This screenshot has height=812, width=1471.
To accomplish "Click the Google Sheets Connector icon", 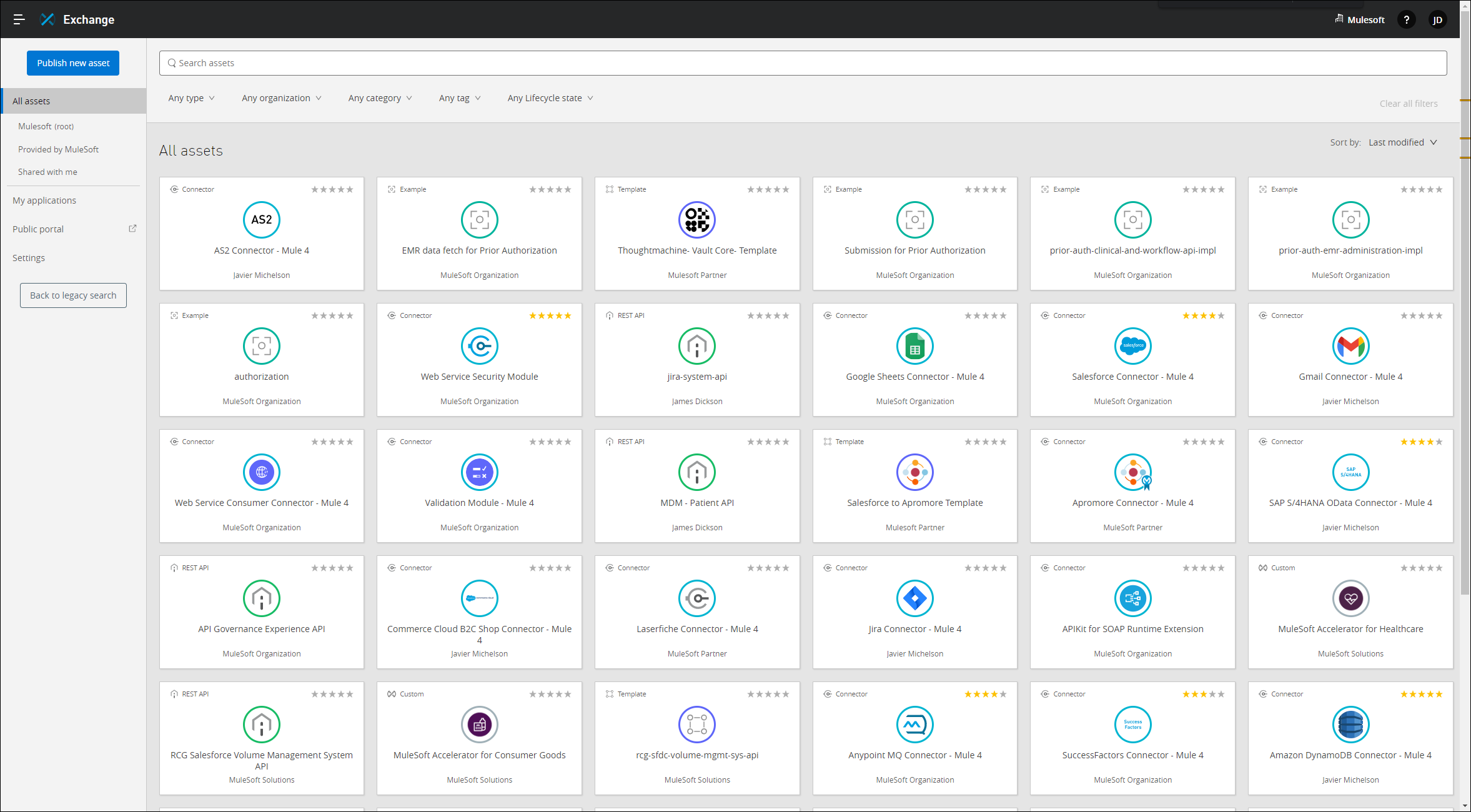I will 914,346.
